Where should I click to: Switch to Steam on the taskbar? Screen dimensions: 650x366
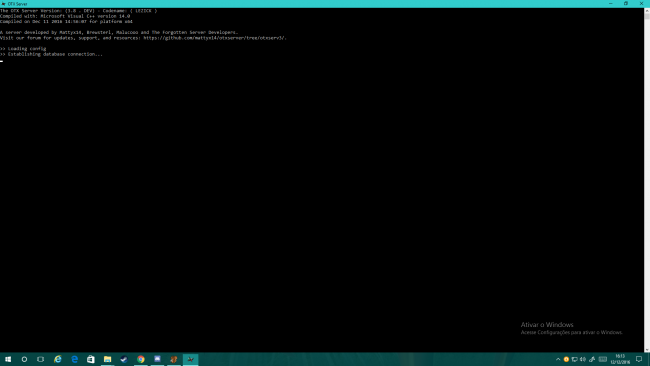pyautogui.click(x=124, y=359)
